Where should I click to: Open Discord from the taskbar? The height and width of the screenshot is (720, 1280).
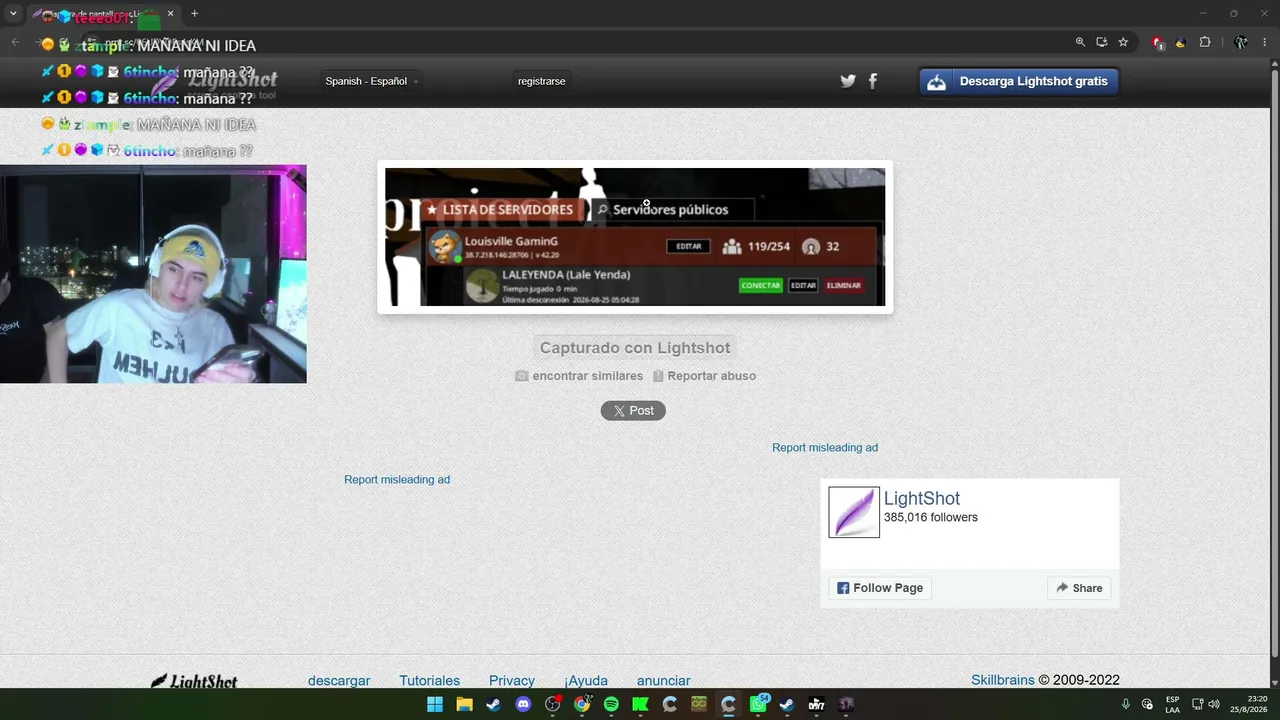523,704
